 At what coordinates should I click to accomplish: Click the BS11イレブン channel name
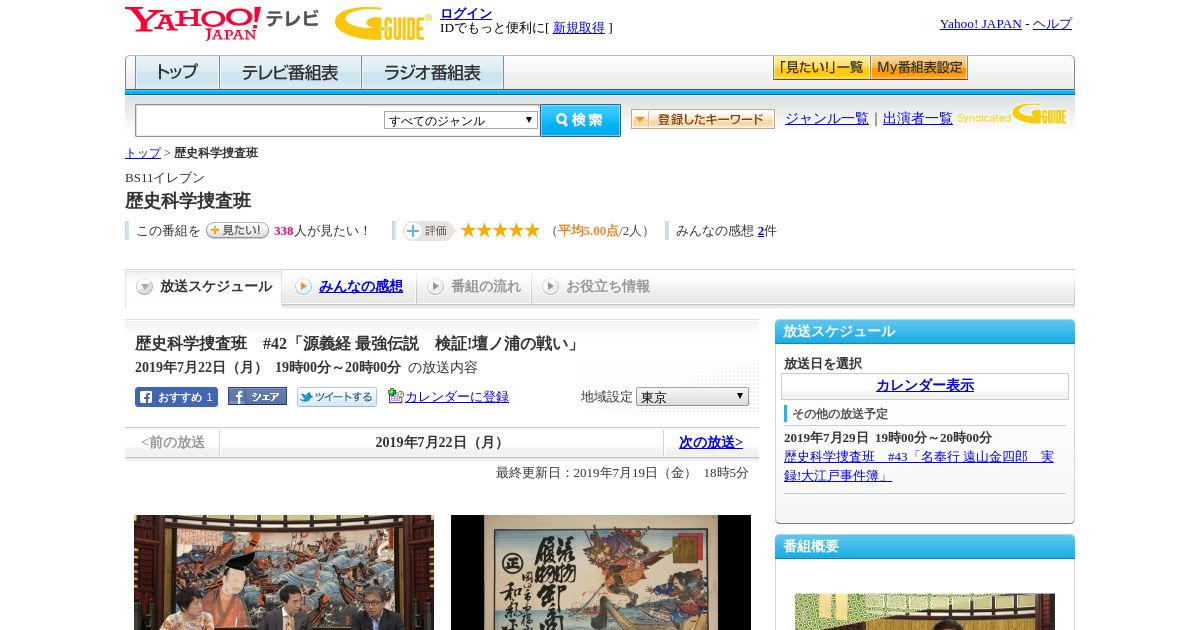[x=165, y=178]
